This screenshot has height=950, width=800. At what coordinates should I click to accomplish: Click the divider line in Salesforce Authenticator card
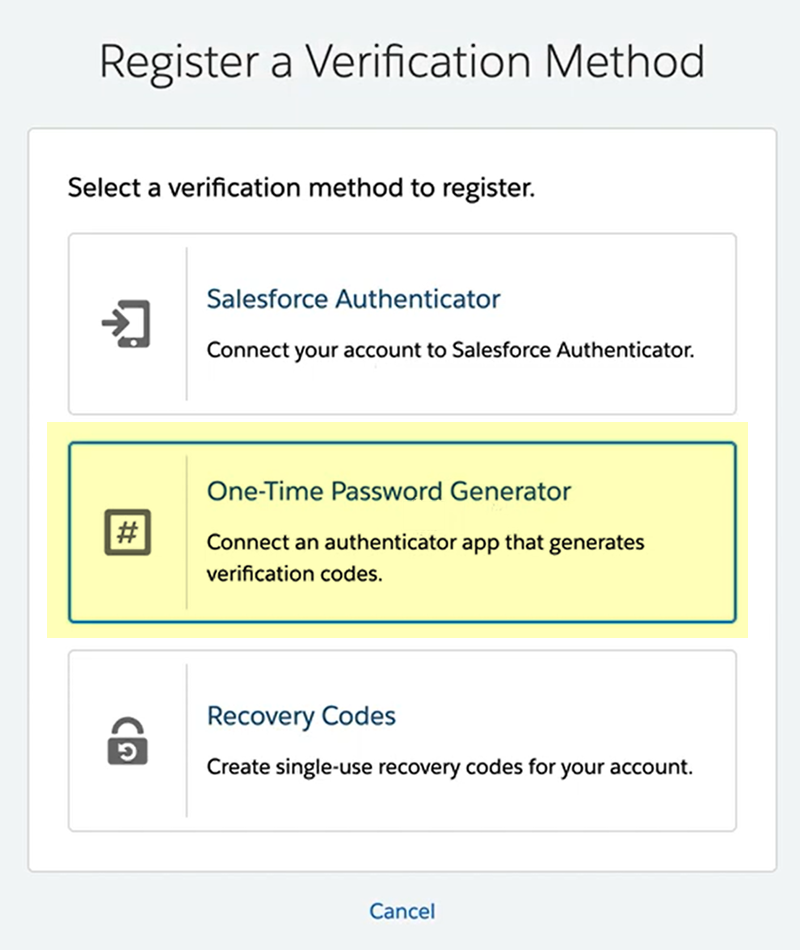[x=187, y=324]
